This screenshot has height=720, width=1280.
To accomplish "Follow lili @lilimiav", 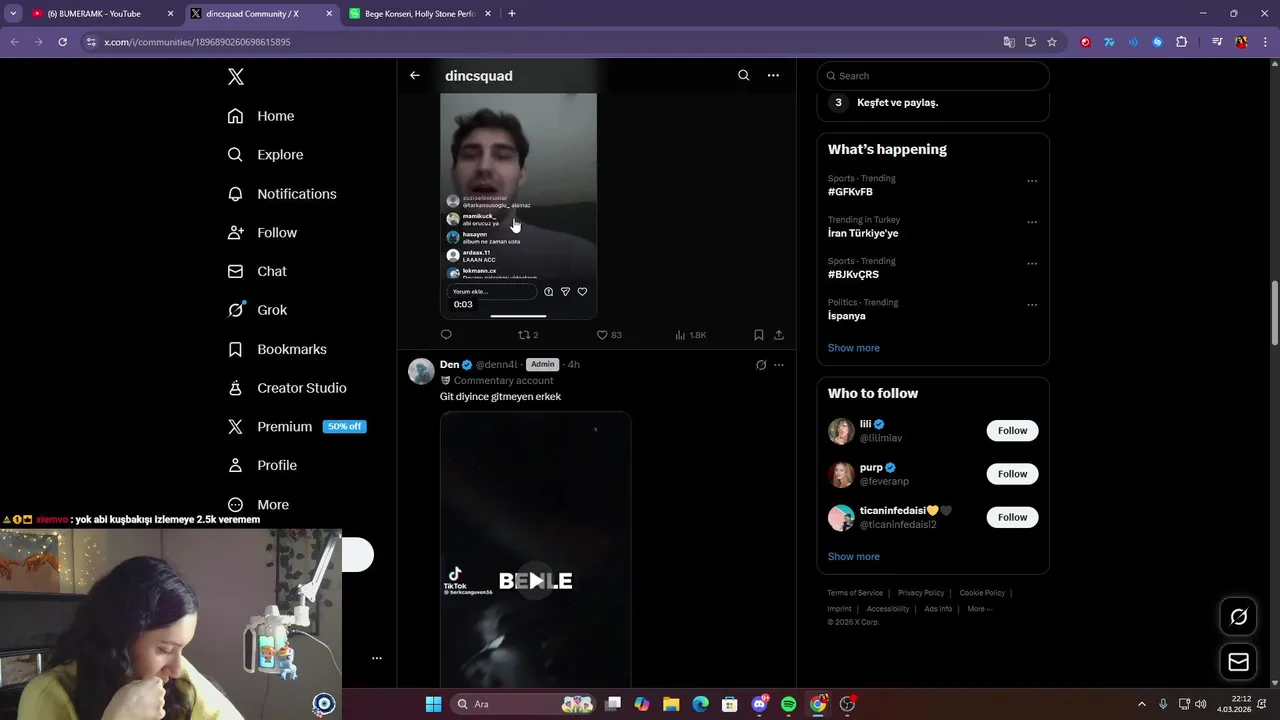I will point(1012,431).
